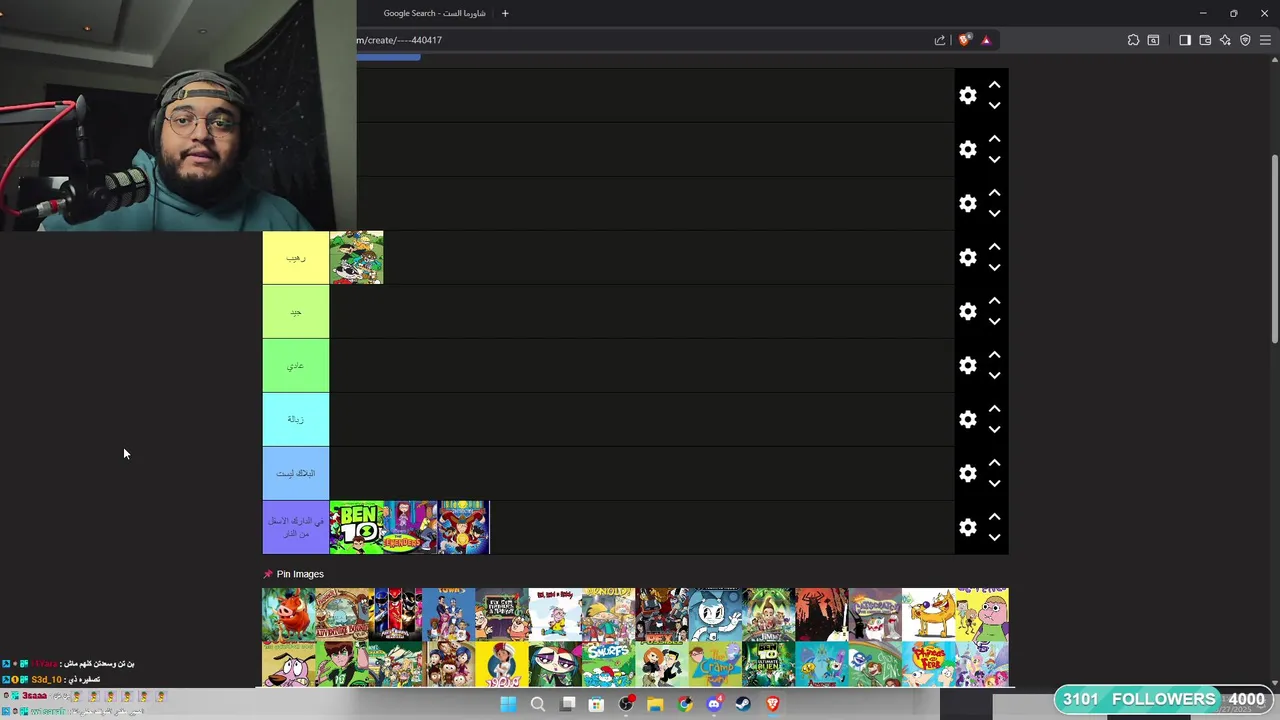The height and width of the screenshot is (720, 1280).
Task: Open Discord from the taskbar
Action: coord(714,704)
